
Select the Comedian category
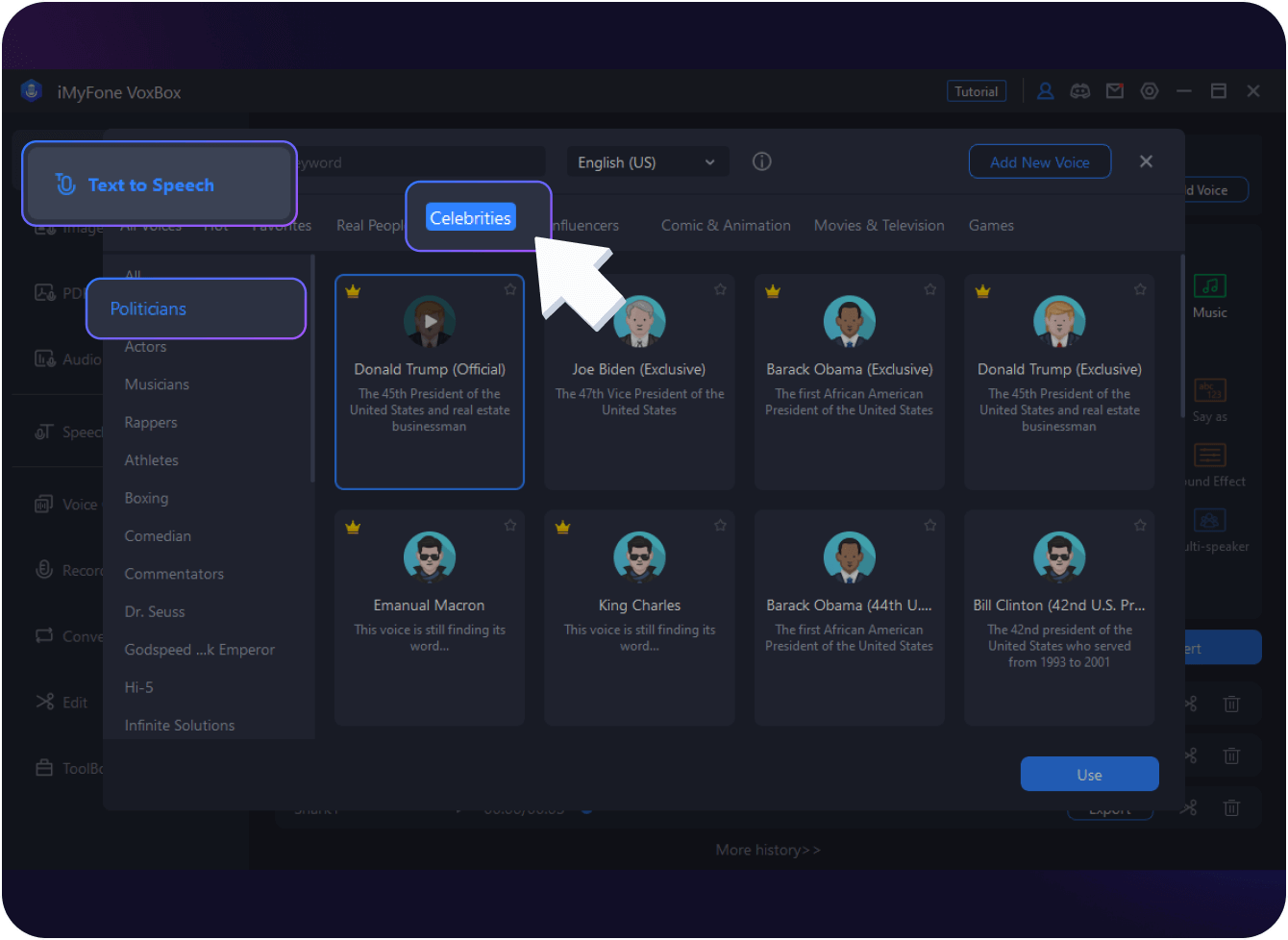[158, 536]
